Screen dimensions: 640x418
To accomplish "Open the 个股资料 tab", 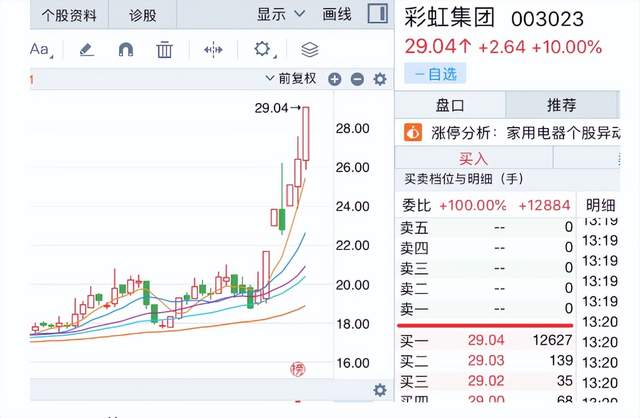I will pyautogui.click(x=70, y=14).
